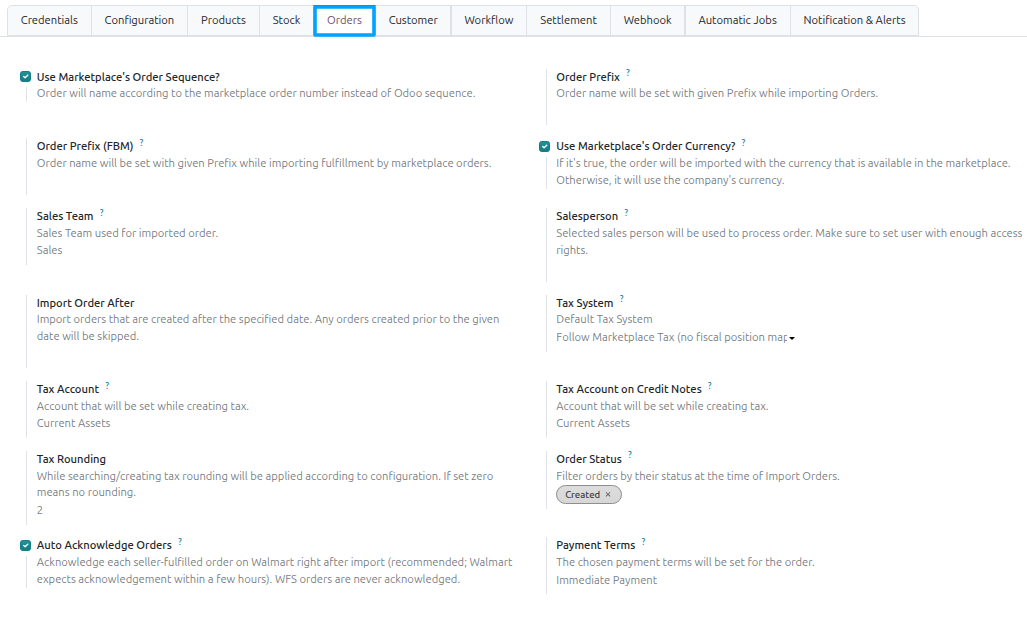1027x618 pixels.
Task: Edit Tax Account on Credit Notes field
Action: pyautogui.click(x=593, y=423)
